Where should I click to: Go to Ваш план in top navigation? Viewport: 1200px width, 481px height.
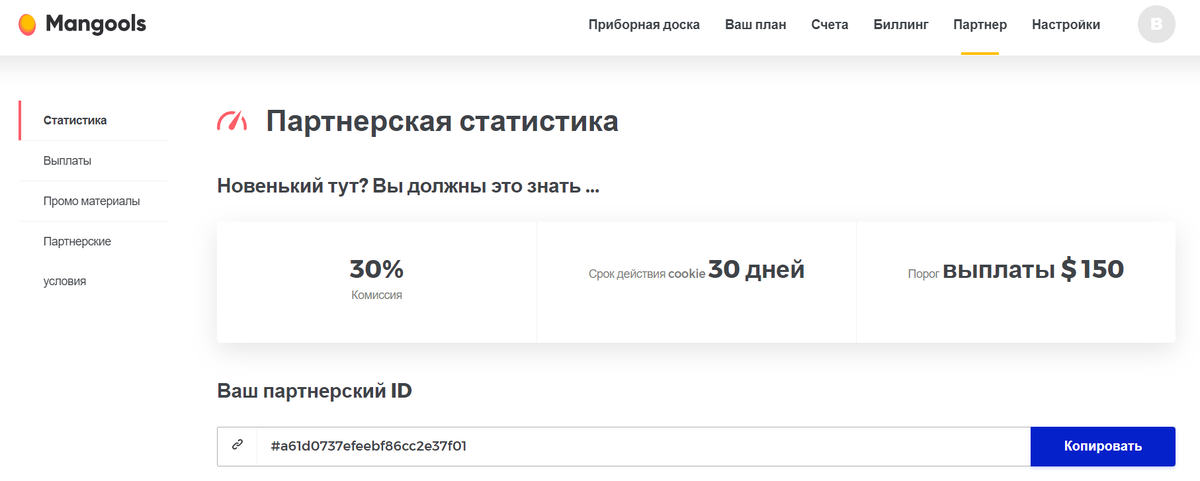[x=755, y=25]
